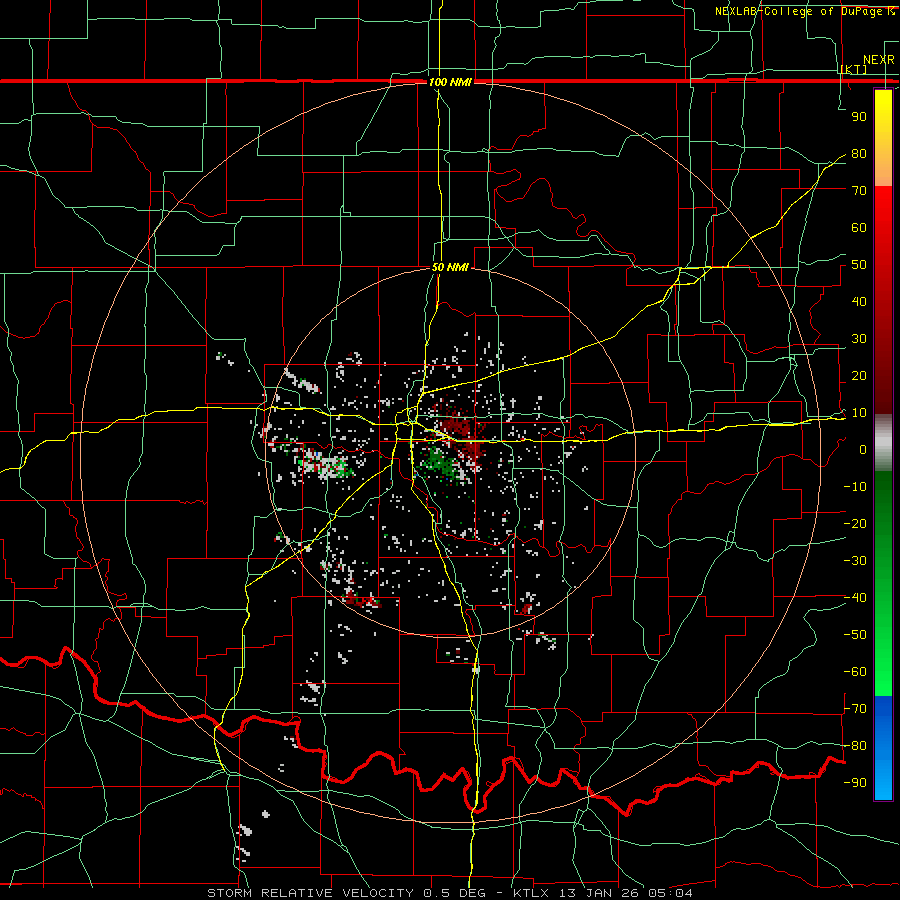Click the positive 80 value on the velocity scale
900x900 pixels.
coord(859,154)
